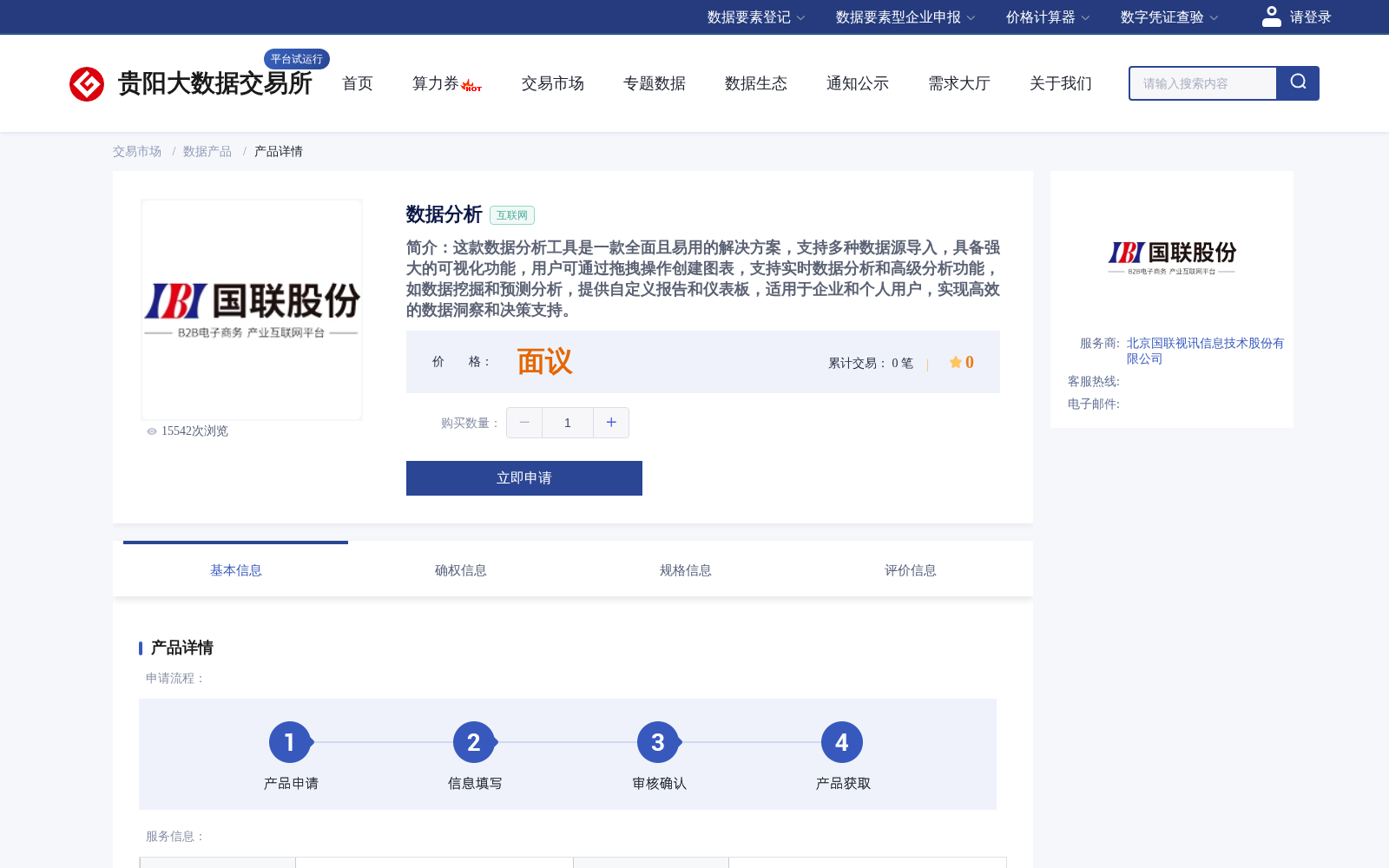1389x868 pixels.
Task: Click the provider logo in sidebar
Action: click(x=1172, y=258)
